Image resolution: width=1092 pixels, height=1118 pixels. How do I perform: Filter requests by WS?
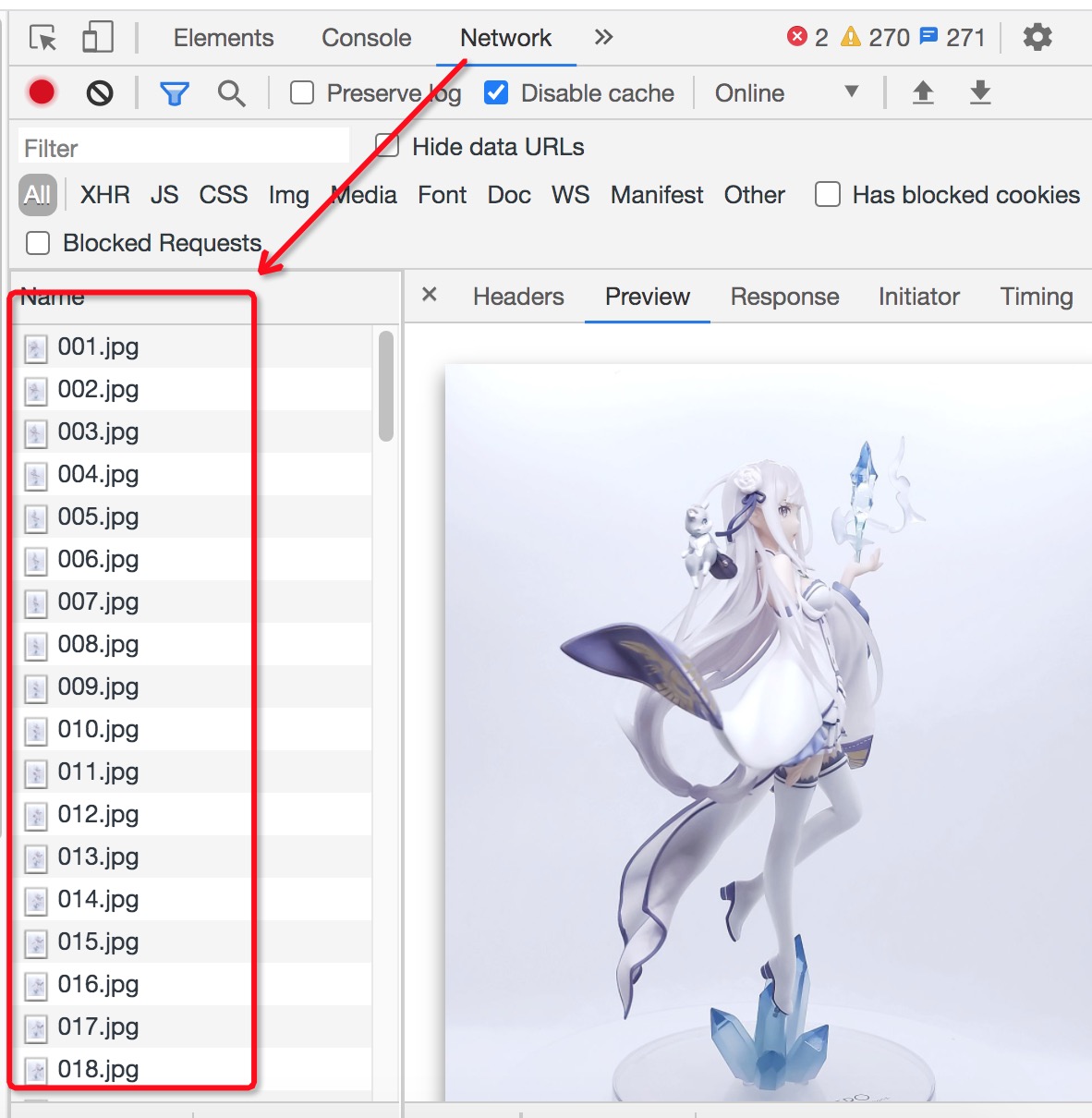tap(571, 195)
